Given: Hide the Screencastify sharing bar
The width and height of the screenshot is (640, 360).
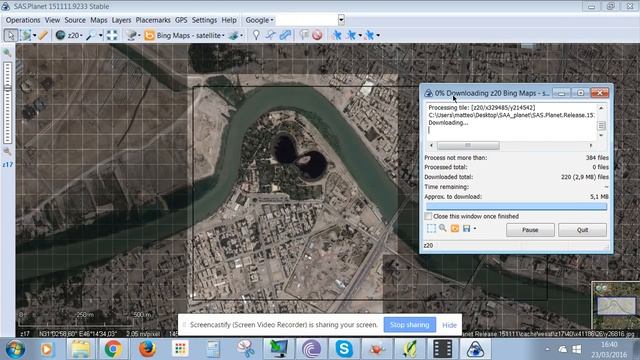Looking at the screenshot, I should click(x=449, y=325).
